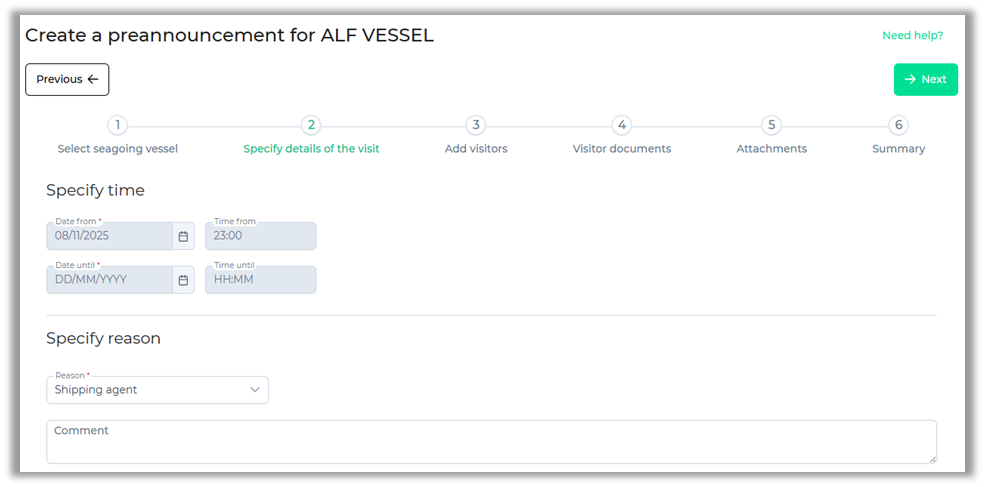985x487 pixels.
Task: Click into the Comment text area
Action: coord(490,442)
